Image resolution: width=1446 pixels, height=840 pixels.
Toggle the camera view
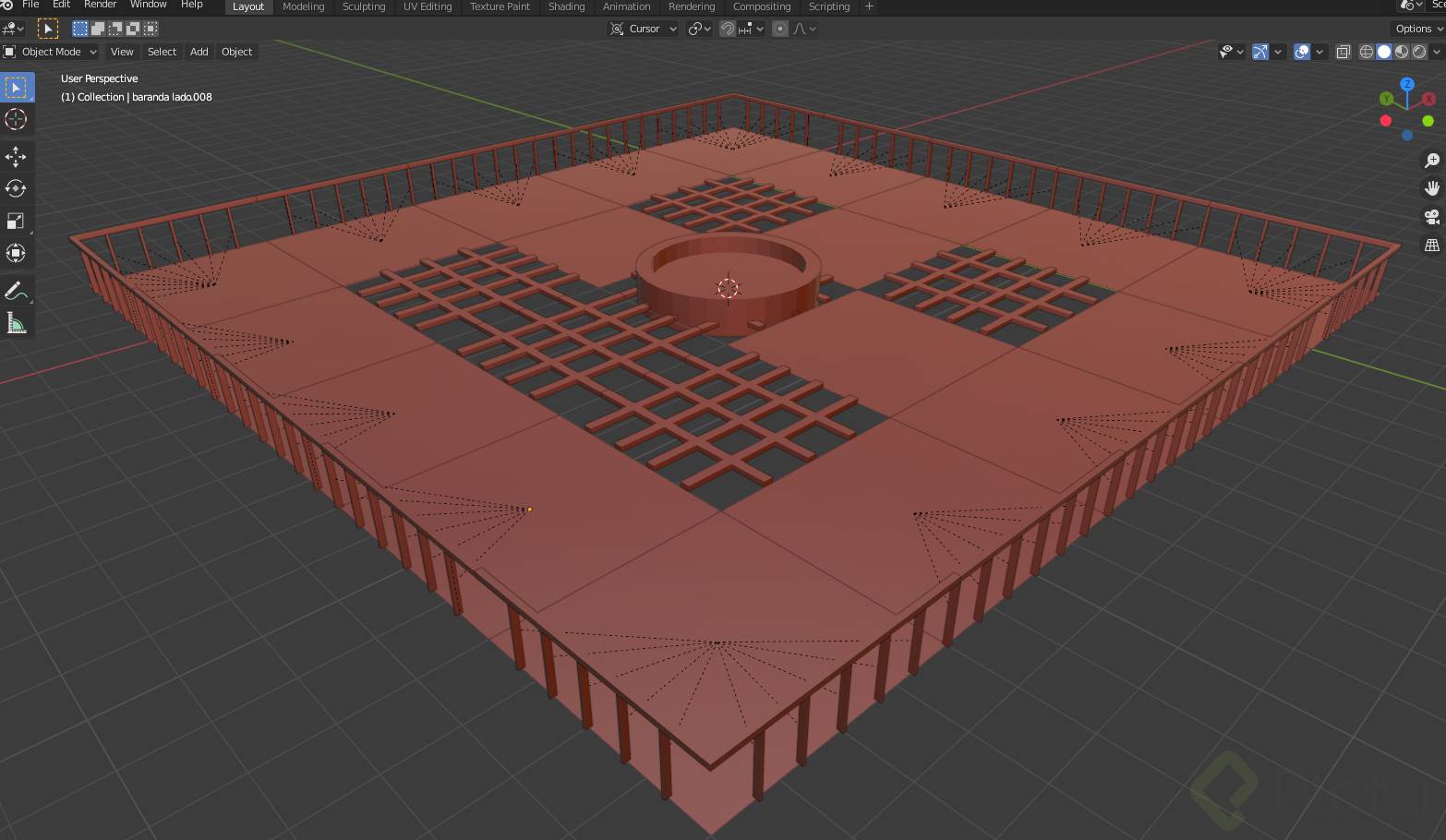point(1432,217)
